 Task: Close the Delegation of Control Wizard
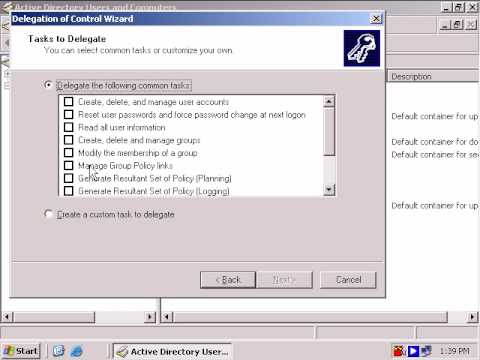click(x=376, y=19)
